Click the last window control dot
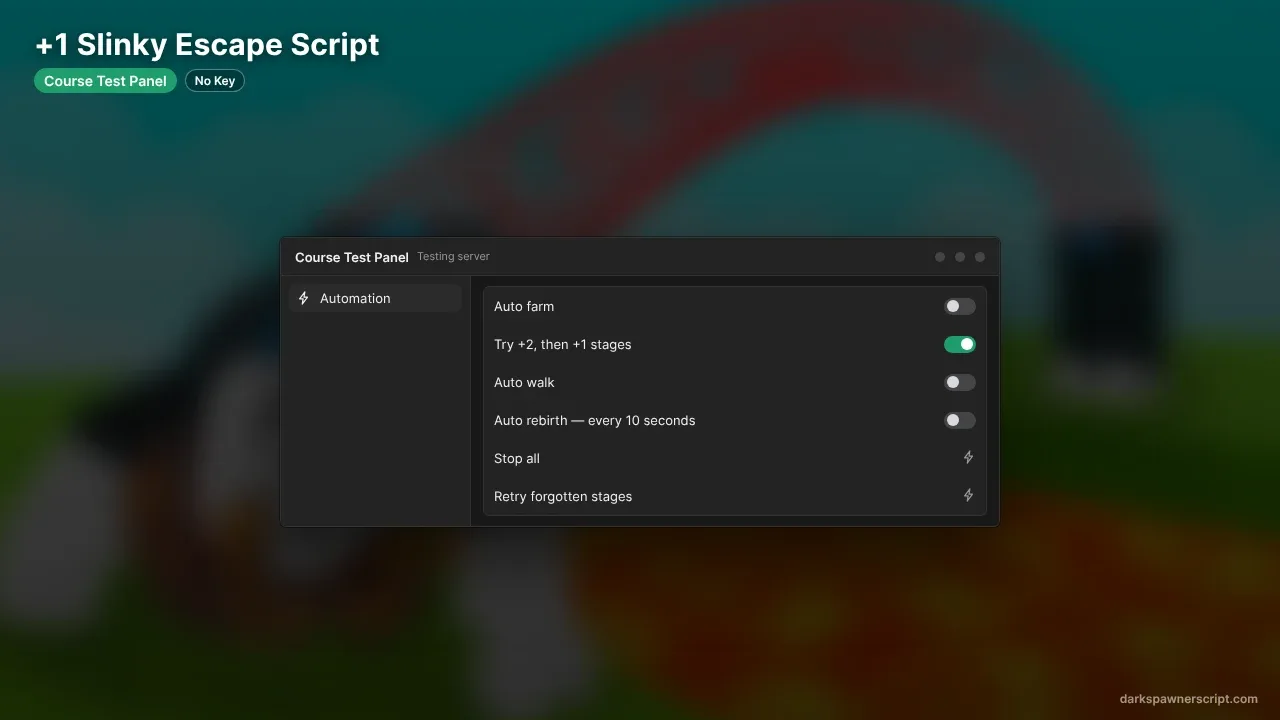This screenshot has width=1280, height=720. tap(980, 257)
